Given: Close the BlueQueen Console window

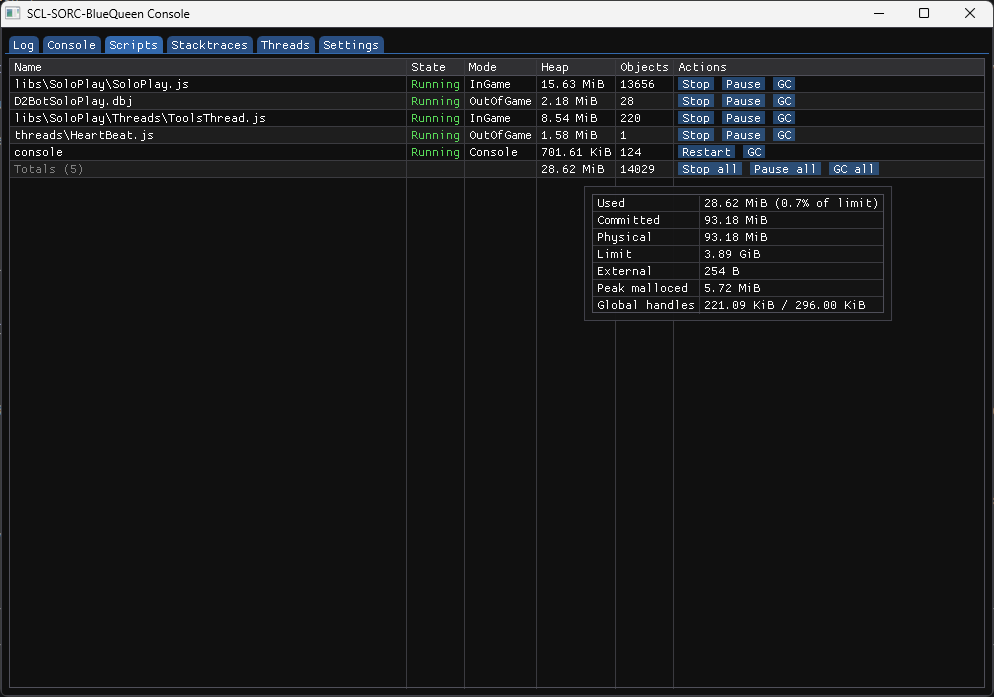Looking at the screenshot, I should click(969, 13).
